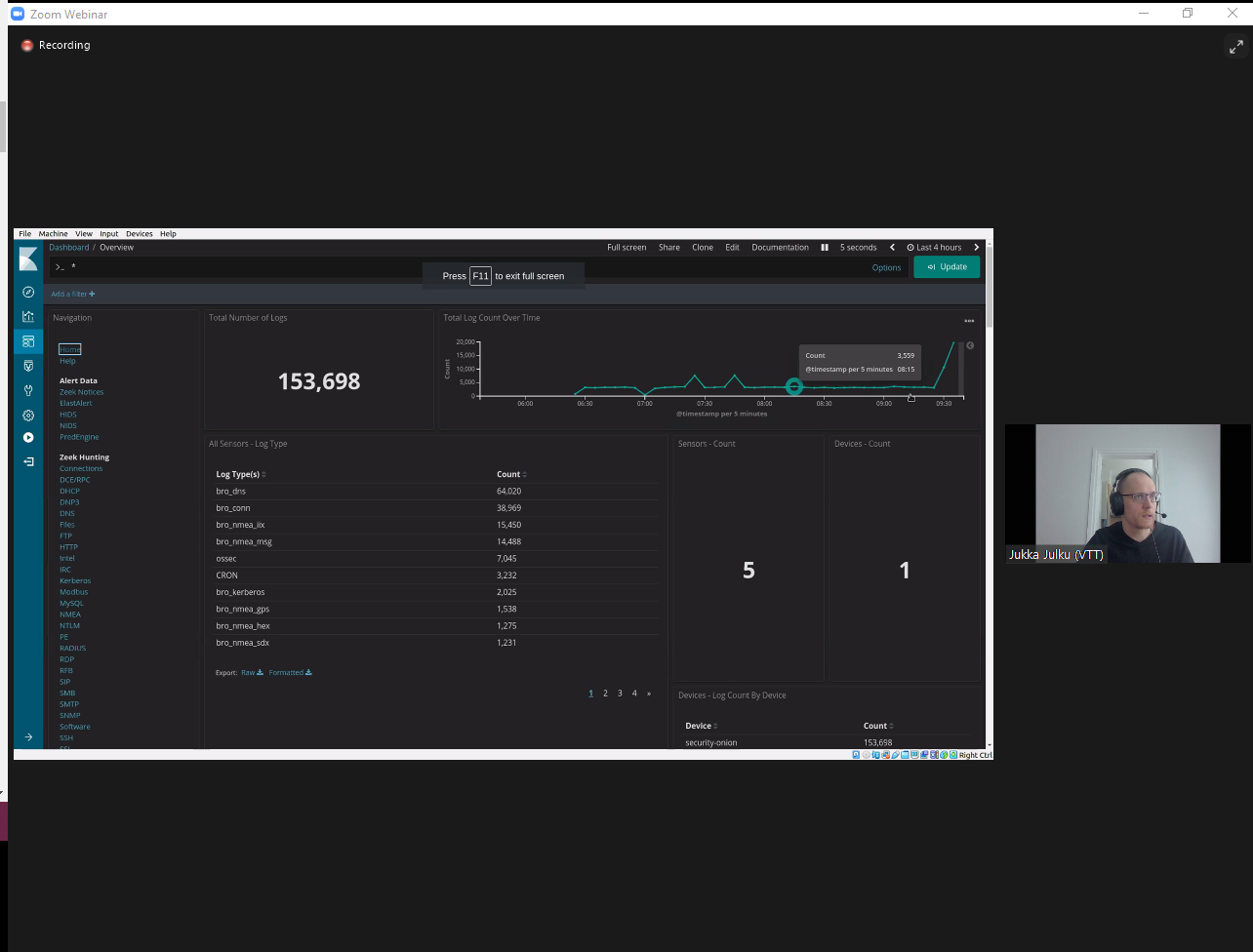1253x952 pixels.
Task: Open the Last 4 hours time picker
Action: (x=934, y=248)
